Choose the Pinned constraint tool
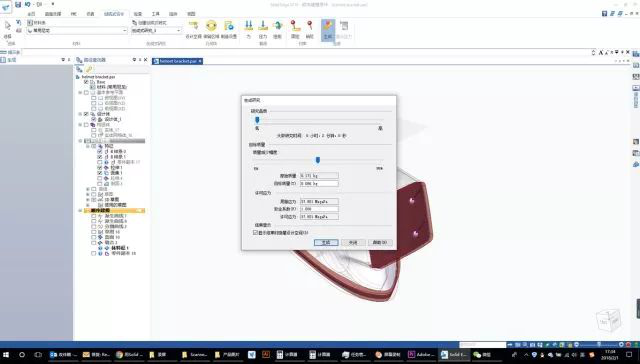 click(310, 29)
